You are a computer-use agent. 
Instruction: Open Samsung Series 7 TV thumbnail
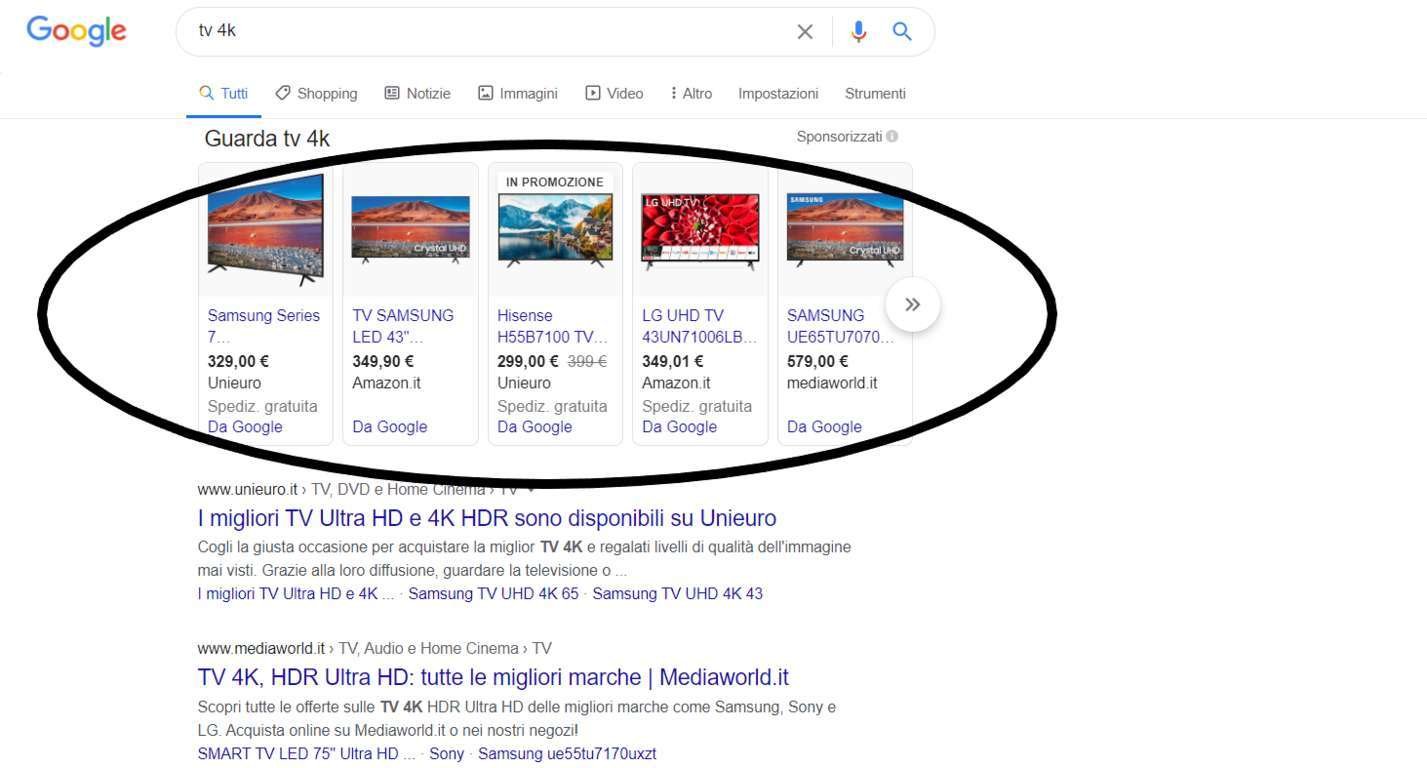266,229
